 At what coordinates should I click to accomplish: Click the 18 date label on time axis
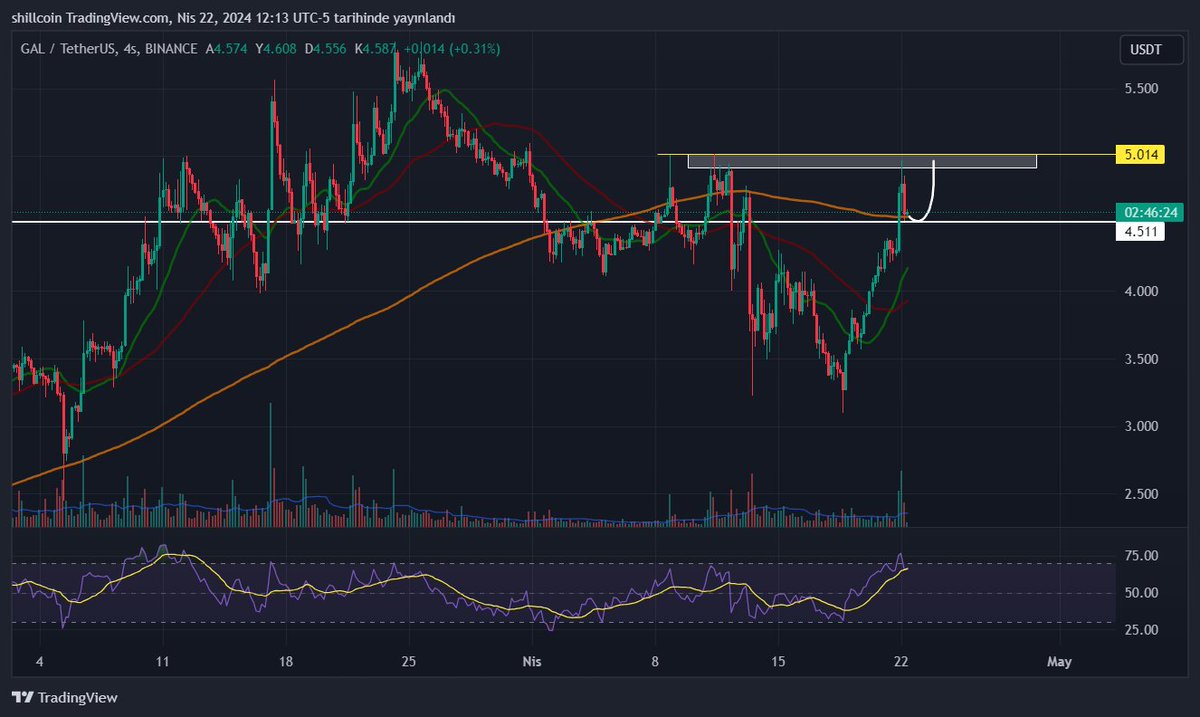(286, 662)
